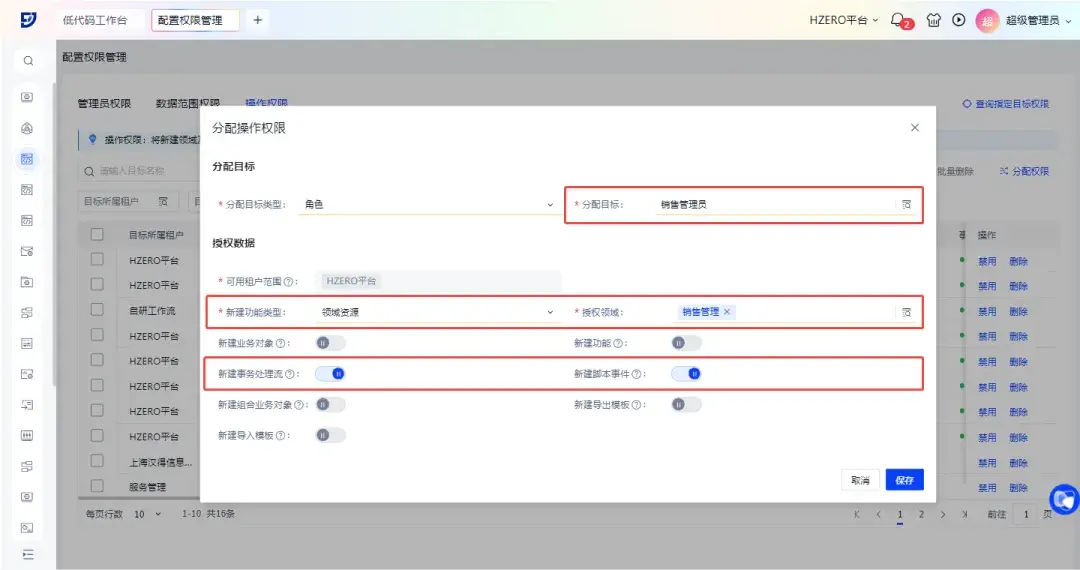Select the 配置权限管理 tab
Viewport: 1080px width, 570px height.
click(x=196, y=21)
